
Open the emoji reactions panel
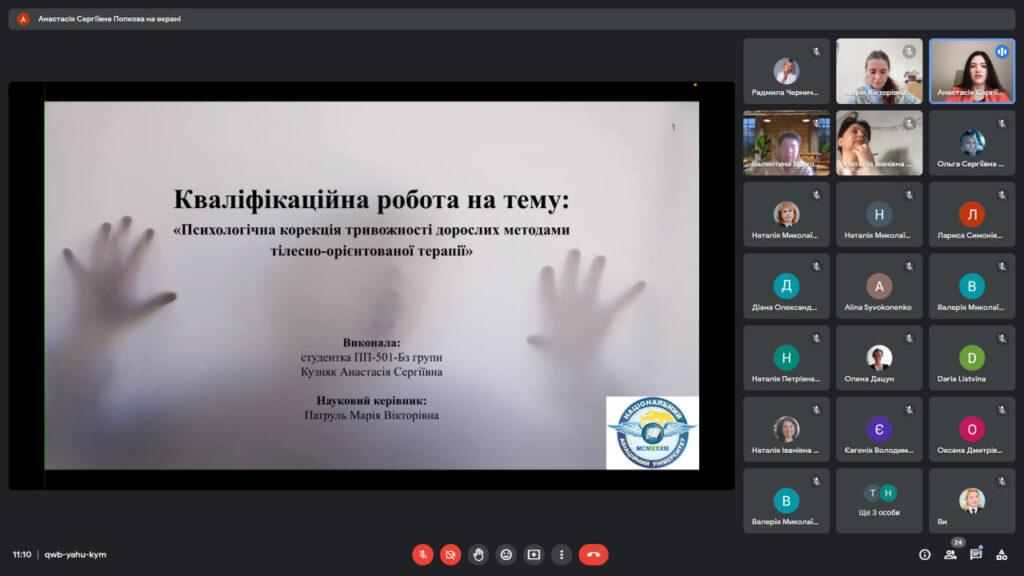507,554
